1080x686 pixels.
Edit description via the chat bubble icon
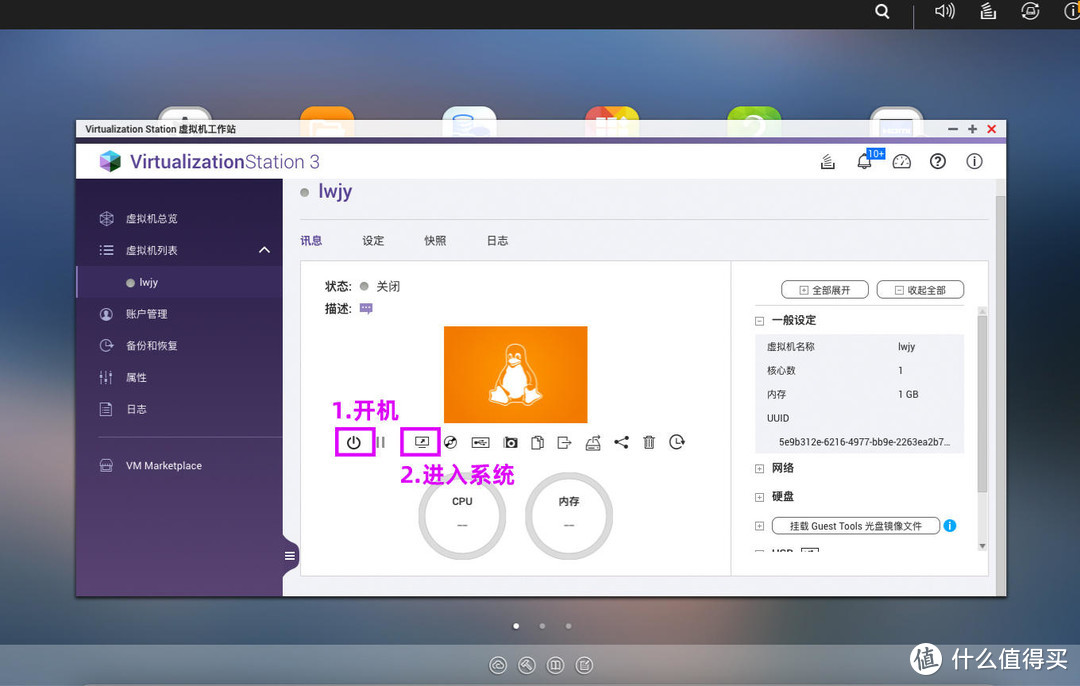coord(366,309)
